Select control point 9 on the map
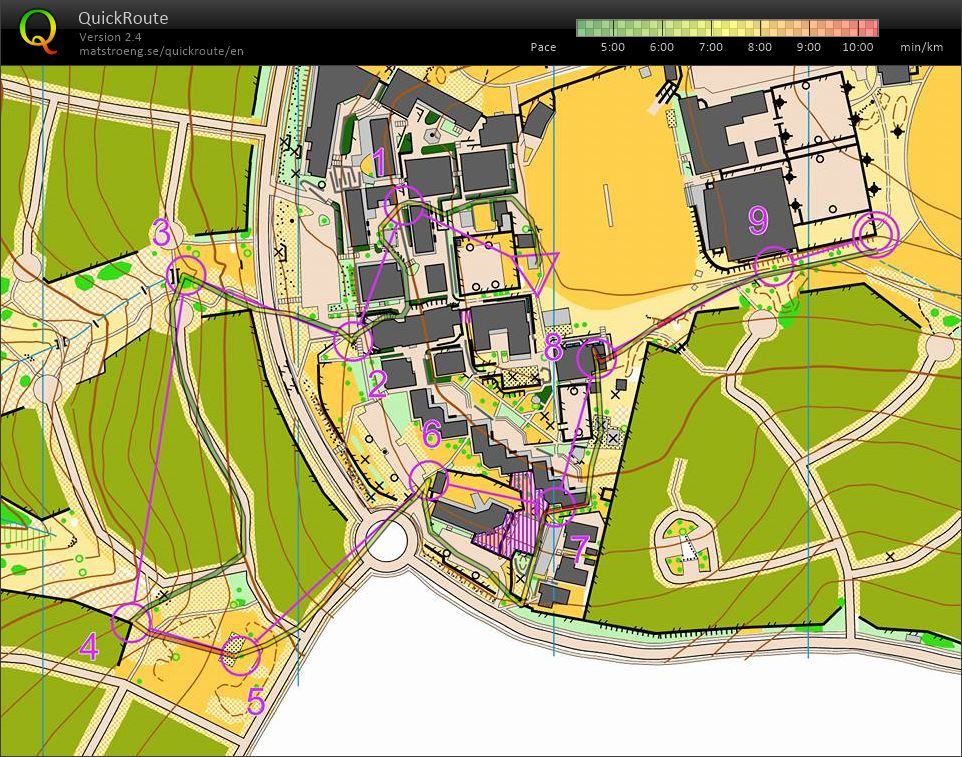Image resolution: width=962 pixels, height=757 pixels. (775, 263)
